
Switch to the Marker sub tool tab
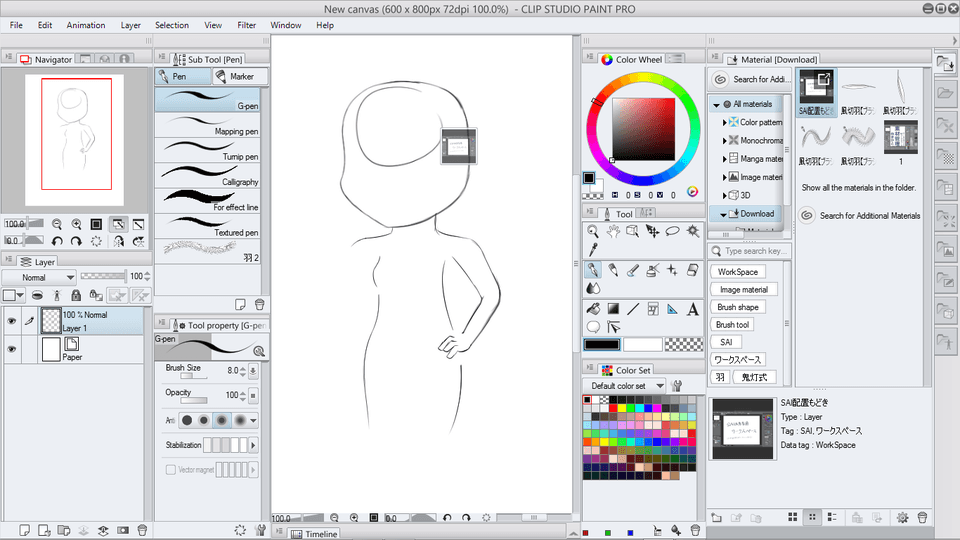pyautogui.click(x=234, y=76)
